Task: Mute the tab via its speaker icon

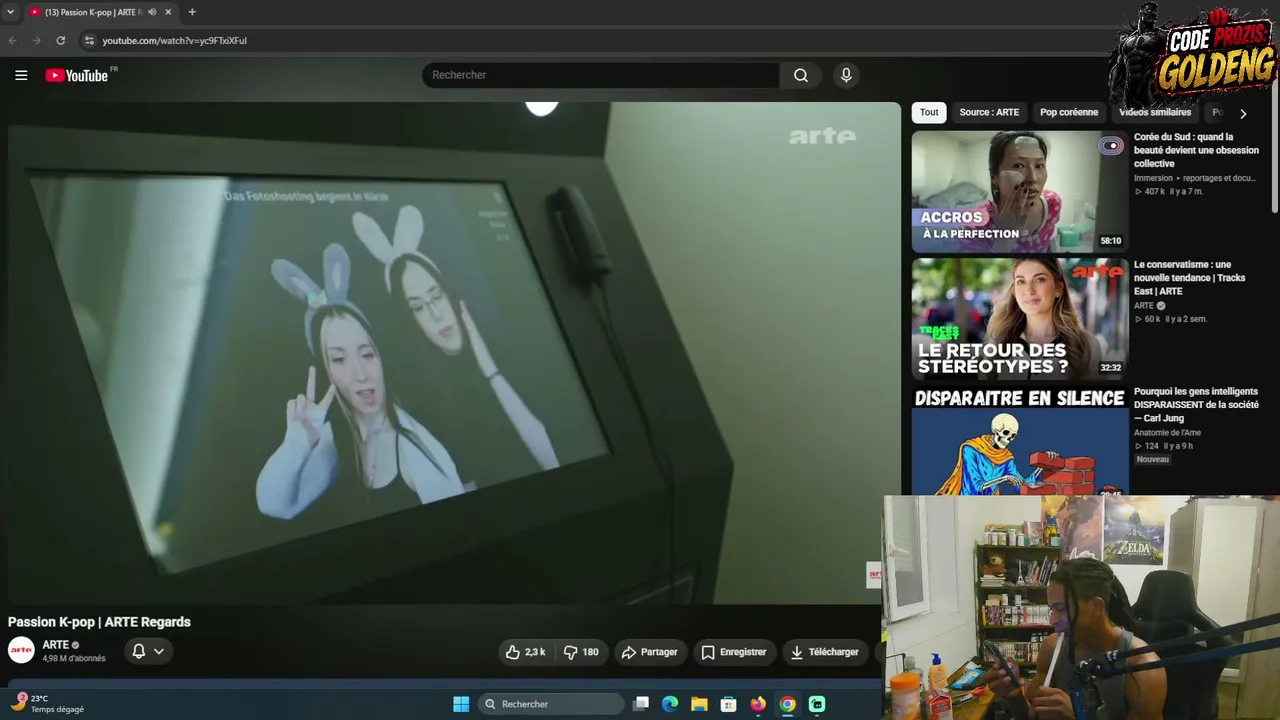Action: coord(152,12)
